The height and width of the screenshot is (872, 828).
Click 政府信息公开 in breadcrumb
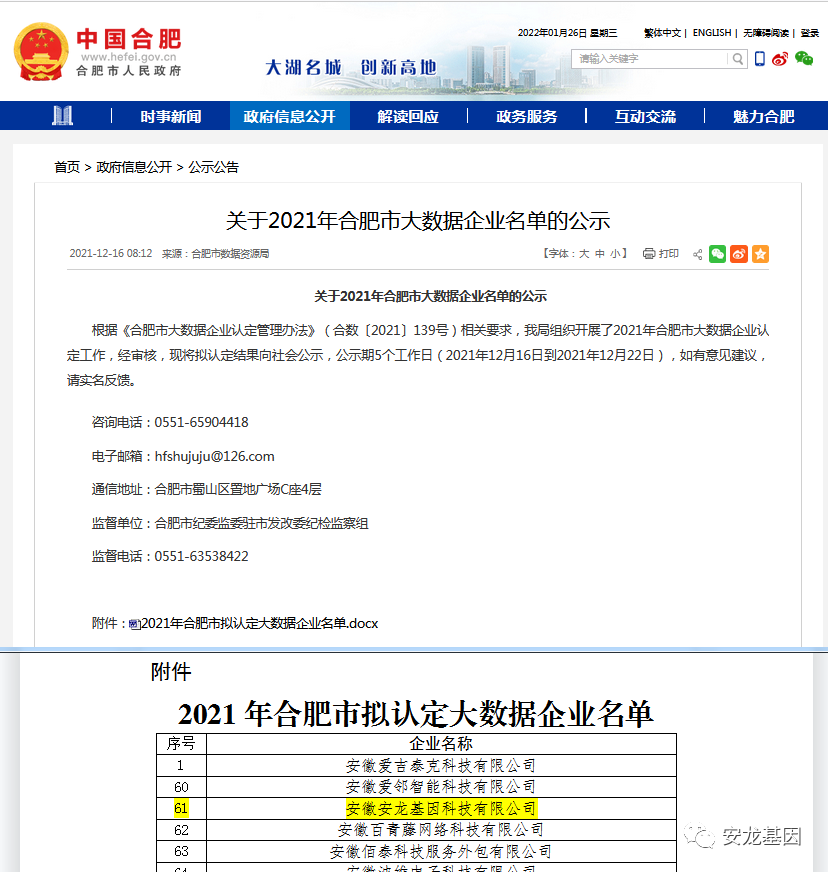coord(134,167)
